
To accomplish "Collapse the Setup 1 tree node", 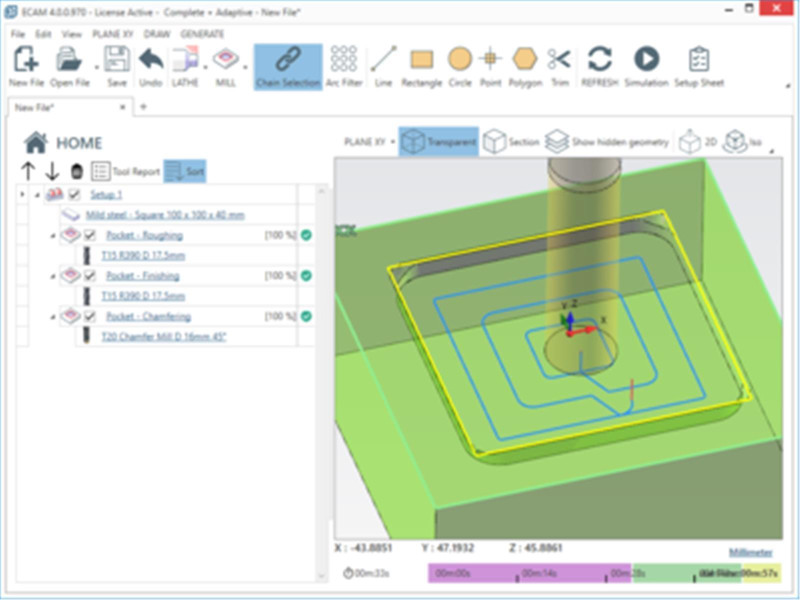I will [37, 195].
